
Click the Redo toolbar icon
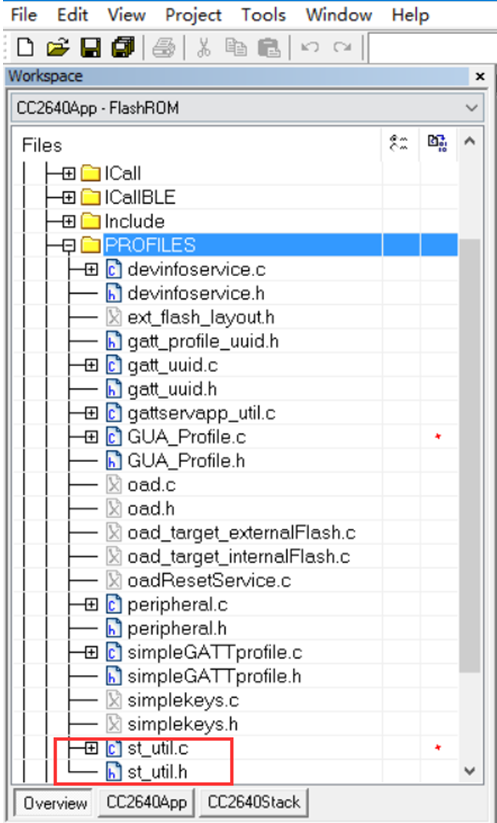click(342, 47)
